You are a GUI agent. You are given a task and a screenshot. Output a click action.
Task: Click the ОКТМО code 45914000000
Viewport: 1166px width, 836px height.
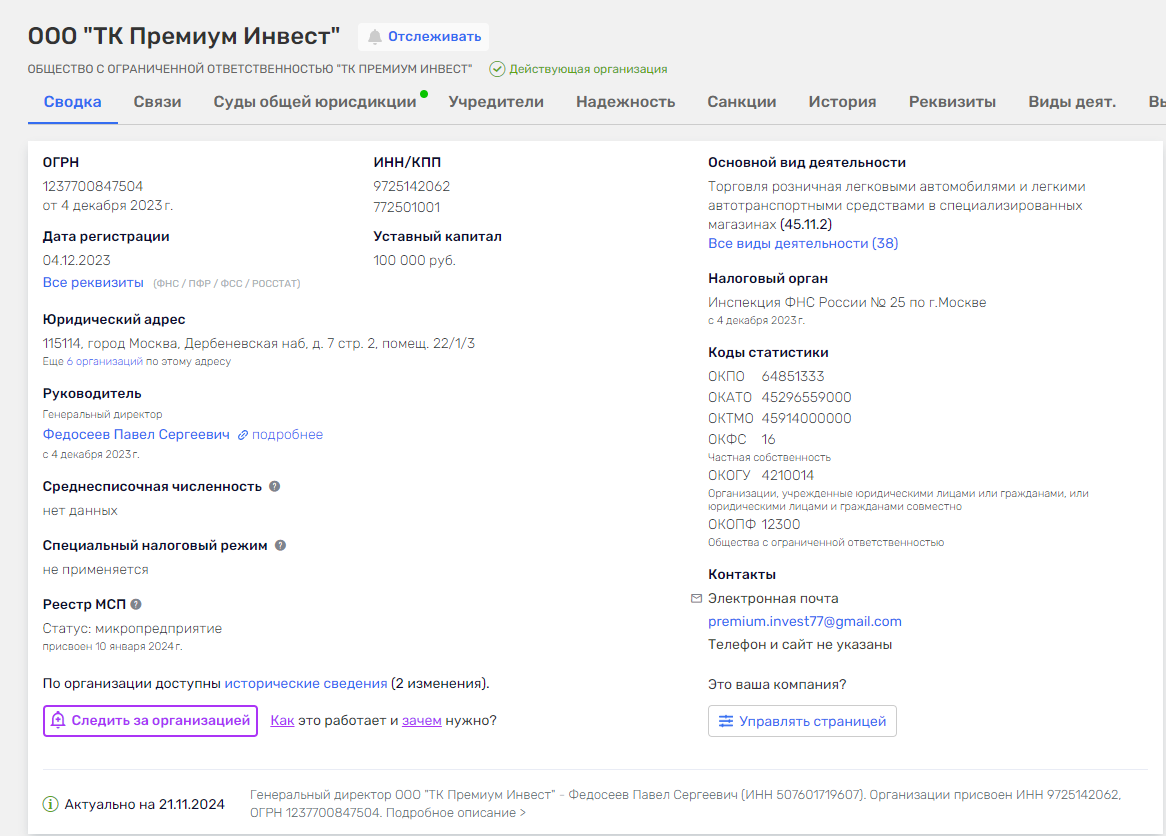(x=806, y=418)
